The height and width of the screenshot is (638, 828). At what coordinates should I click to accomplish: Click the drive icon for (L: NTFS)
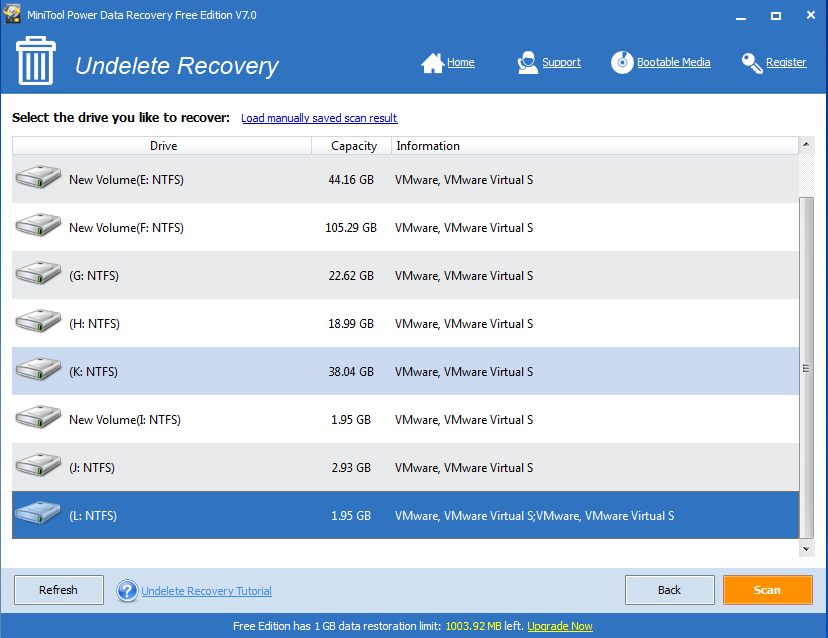coord(38,513)
